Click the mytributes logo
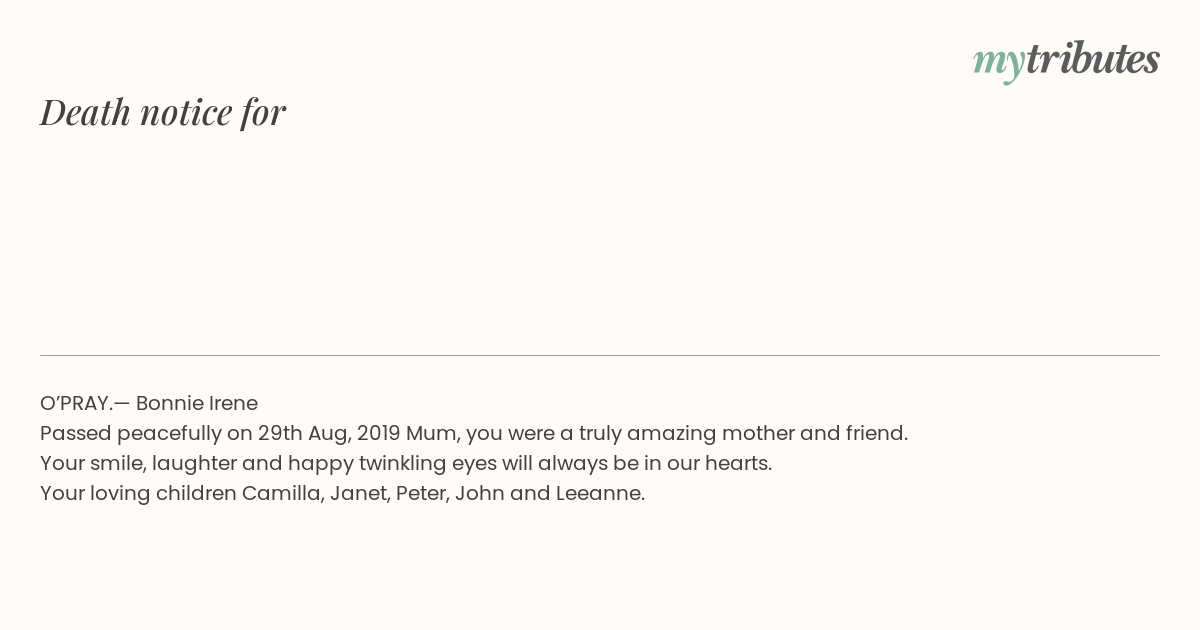Viewport: 1200px width, 630px height. click(1066, 60)
